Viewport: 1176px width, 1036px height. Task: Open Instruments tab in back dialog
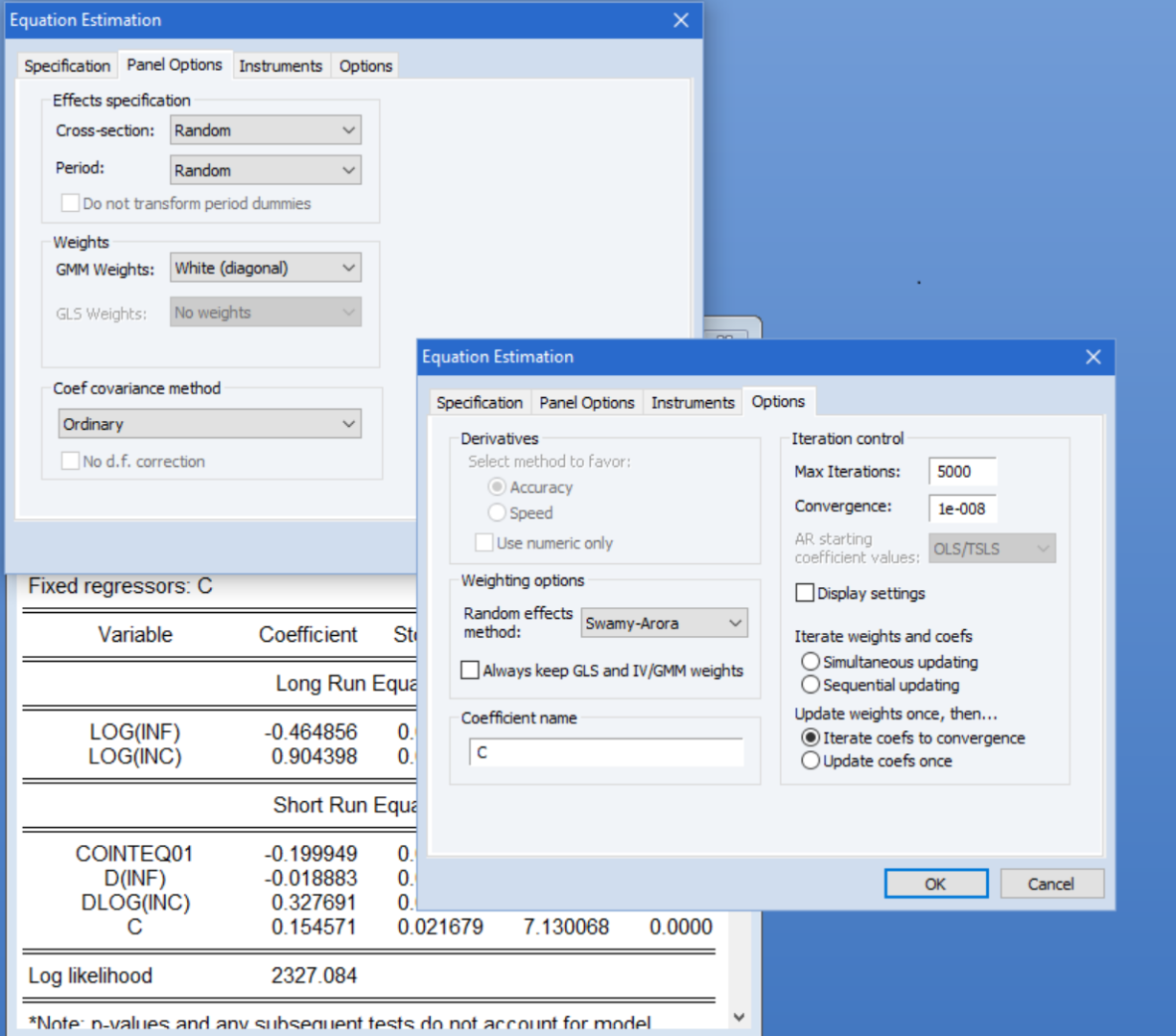[280, 65]
